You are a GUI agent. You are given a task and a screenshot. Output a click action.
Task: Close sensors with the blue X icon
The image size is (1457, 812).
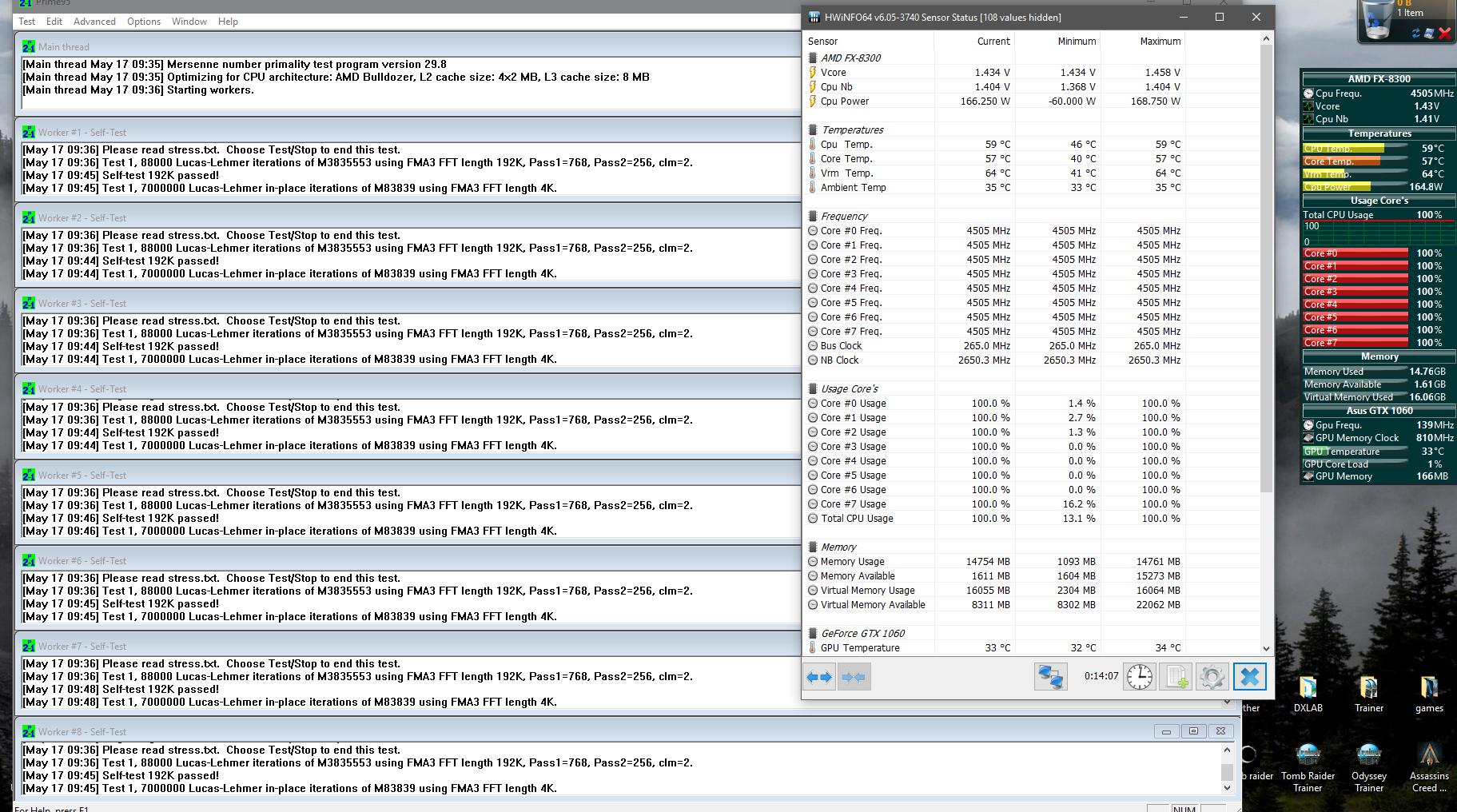tap(1249, 677)
